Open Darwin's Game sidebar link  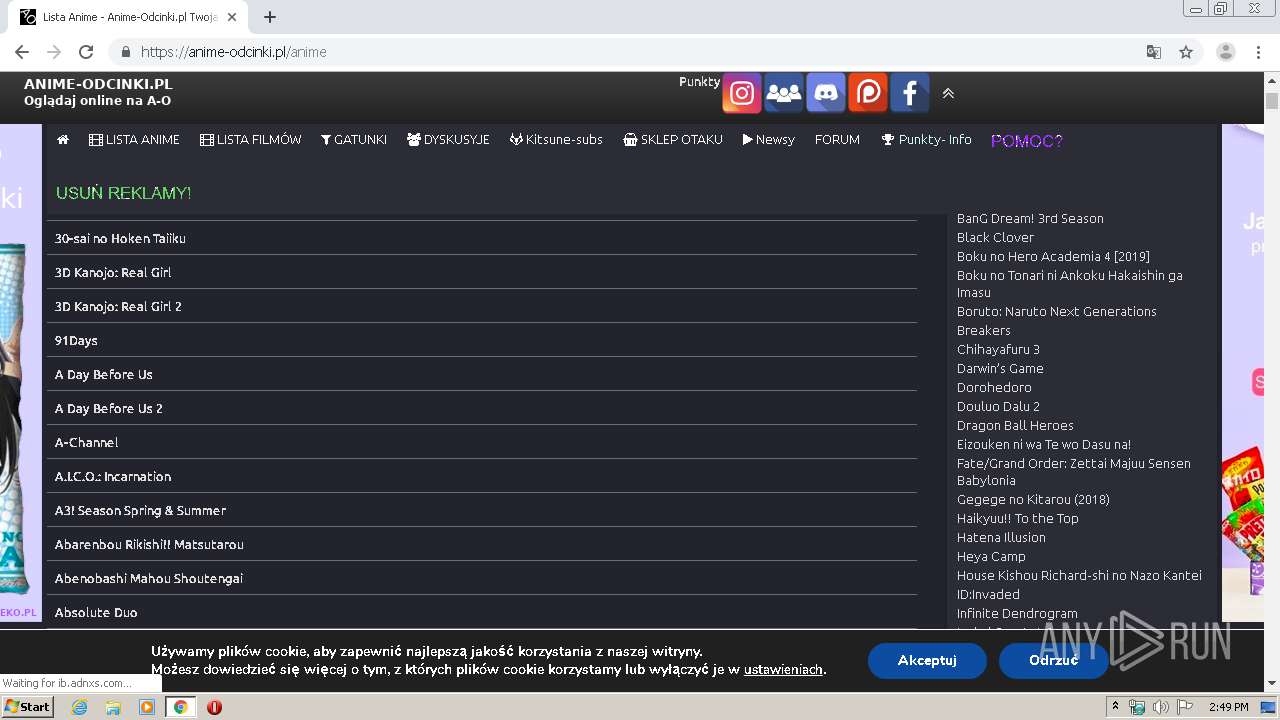pos(1000,368)
